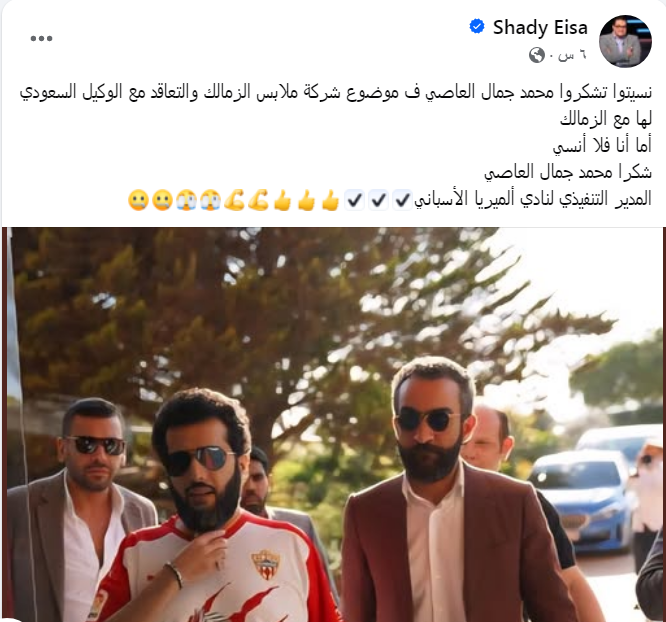Click the leftmost grimacing face emoji
The image size is (666, 622).
click(x=138, y=200)
